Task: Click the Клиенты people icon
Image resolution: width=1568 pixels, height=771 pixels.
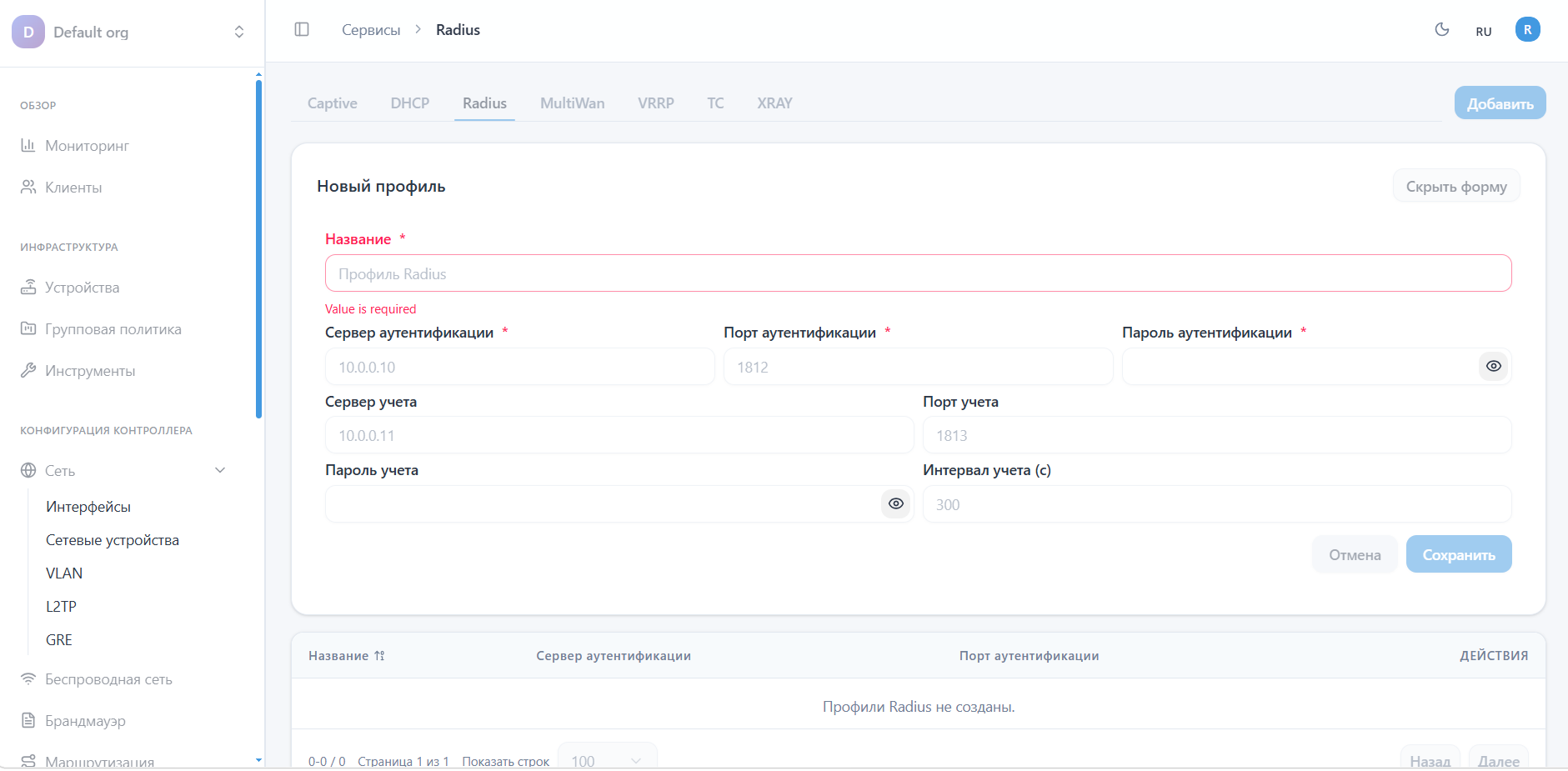Action: pyautogui.click(x=28, y=187)
